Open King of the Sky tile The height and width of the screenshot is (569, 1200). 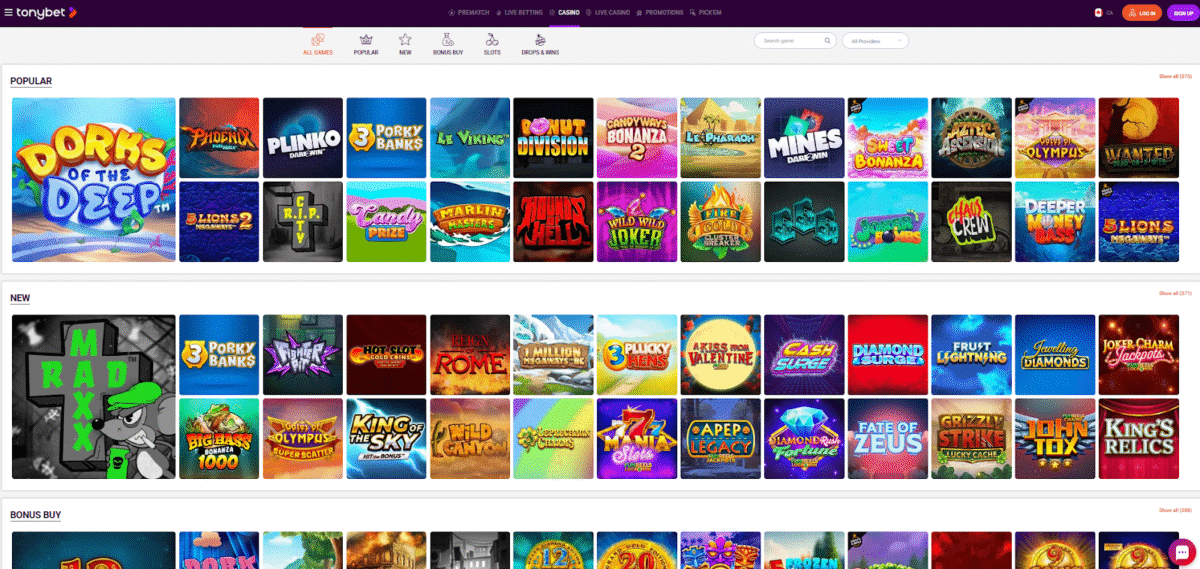[x=387, y=439]
